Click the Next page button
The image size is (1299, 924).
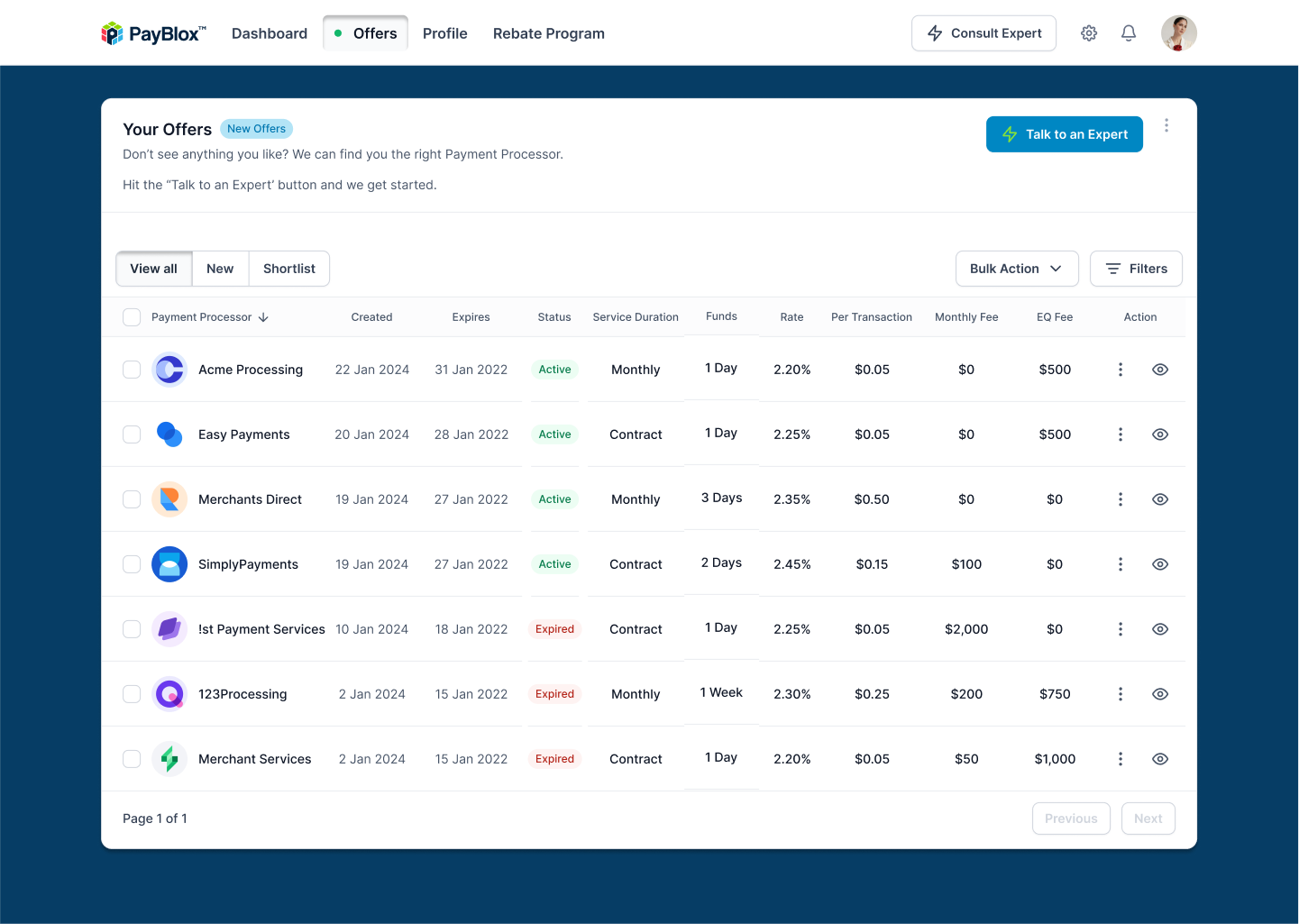[x=1148, y=819]
